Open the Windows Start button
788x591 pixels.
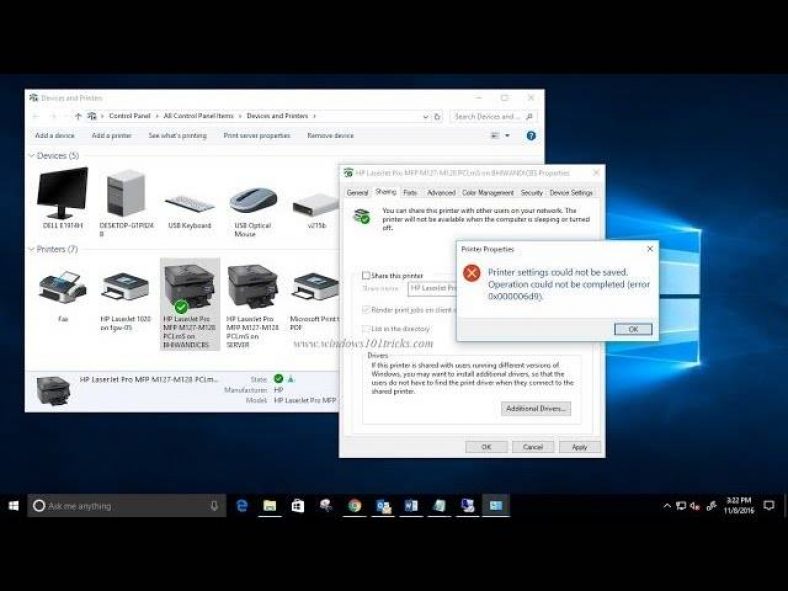(14, 506)
